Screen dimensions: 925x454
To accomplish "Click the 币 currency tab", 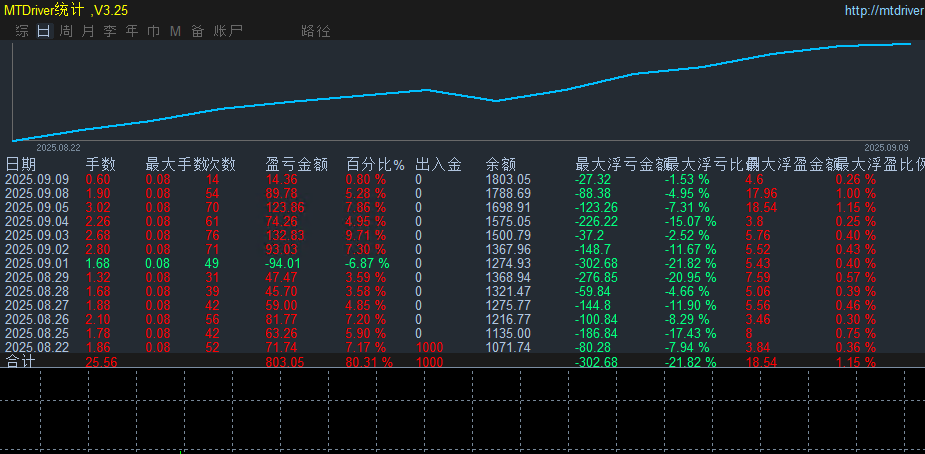I will coord(153,31).
